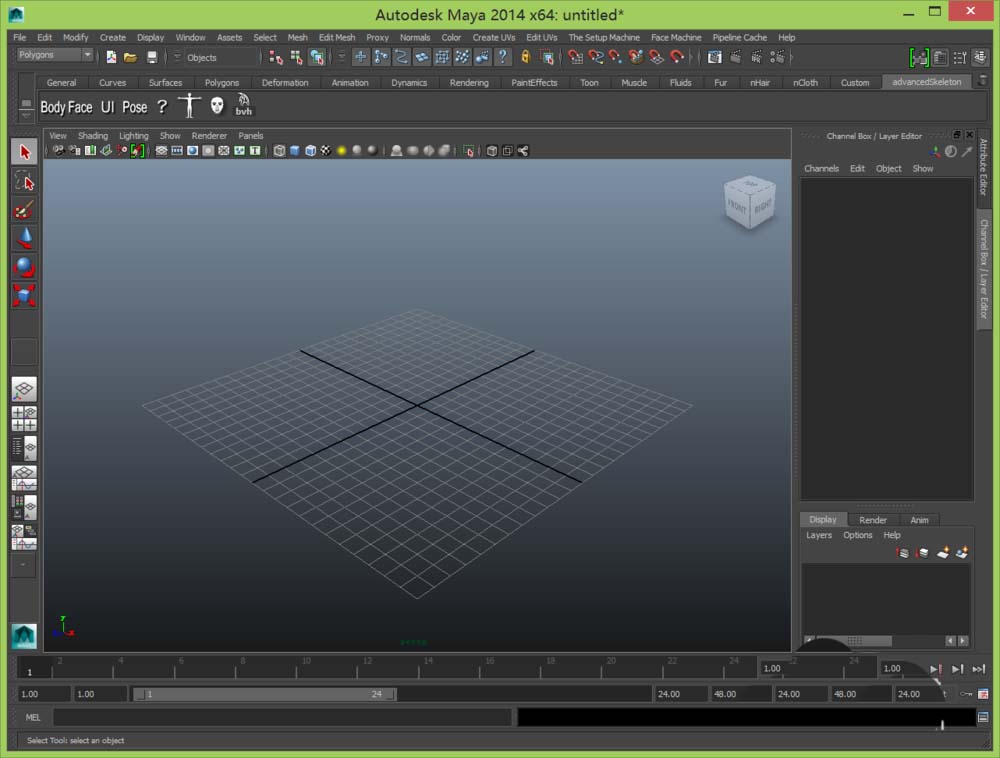Activate the Paint Selection tool

coord(24,209)
